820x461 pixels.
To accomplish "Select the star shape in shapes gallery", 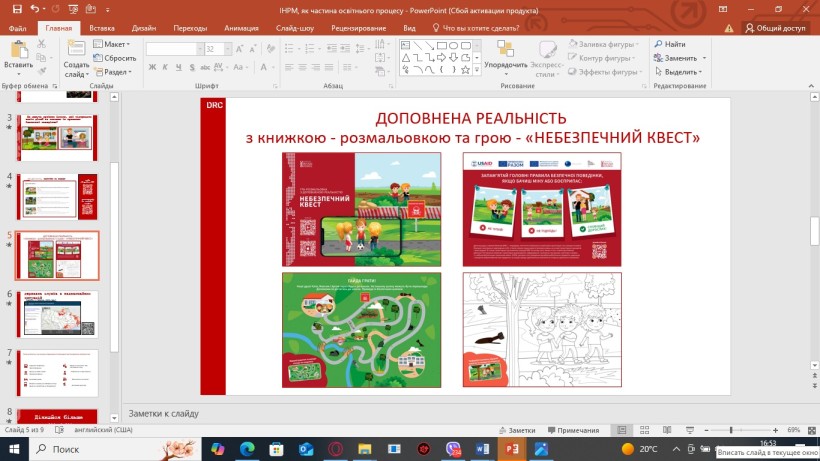I will tap(465, 70).
